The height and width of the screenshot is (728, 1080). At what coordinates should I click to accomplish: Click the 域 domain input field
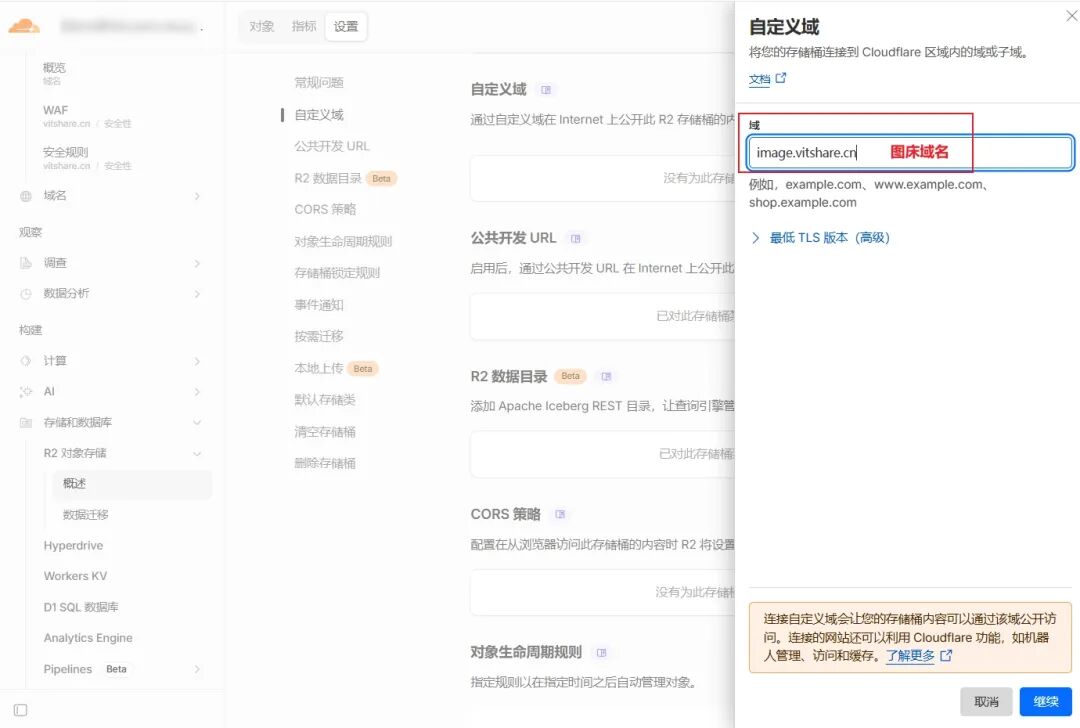911,152
